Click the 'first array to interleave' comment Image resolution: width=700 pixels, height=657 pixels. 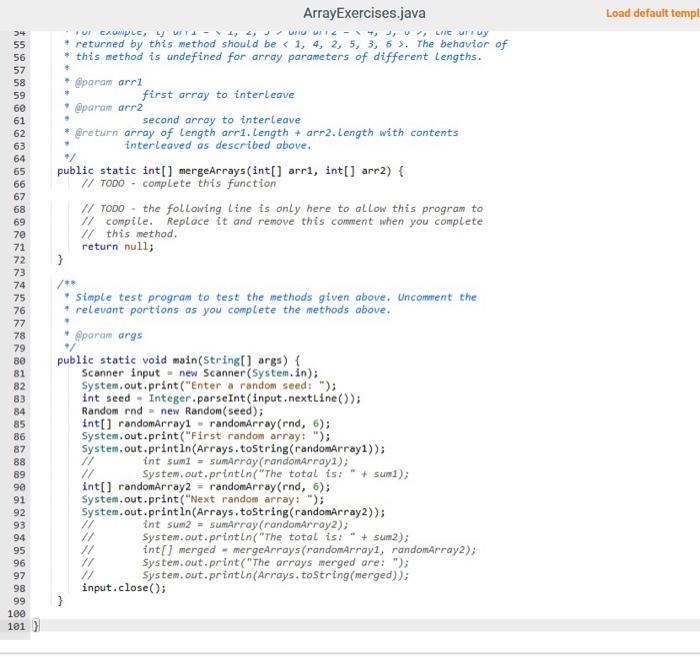218,95
